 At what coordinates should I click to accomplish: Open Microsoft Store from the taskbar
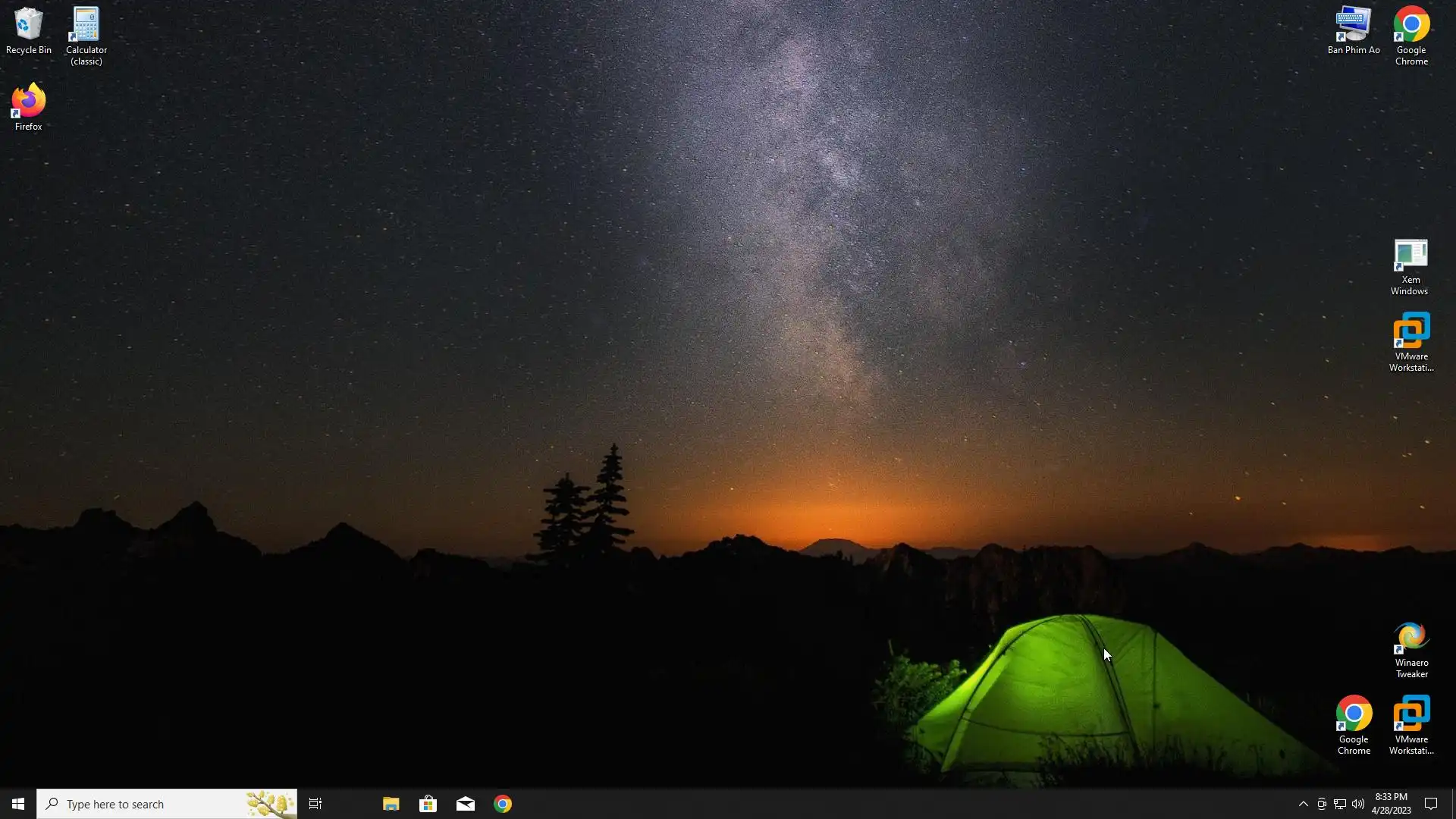[428, 804]
